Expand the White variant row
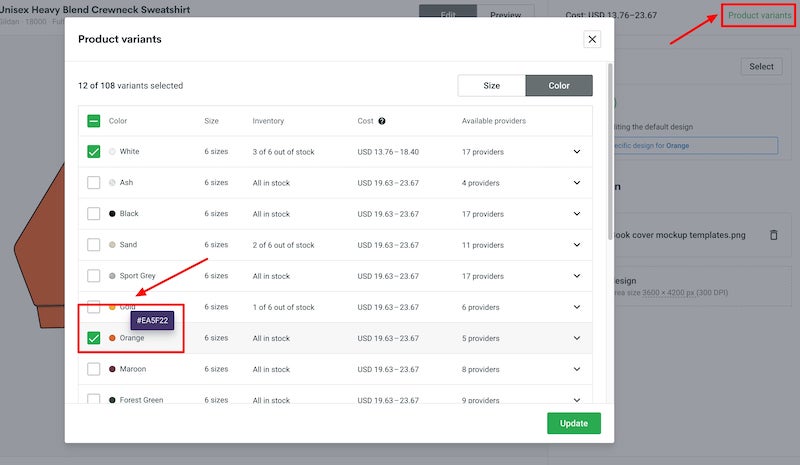The image size is (800, 465). tap(576, 152)
